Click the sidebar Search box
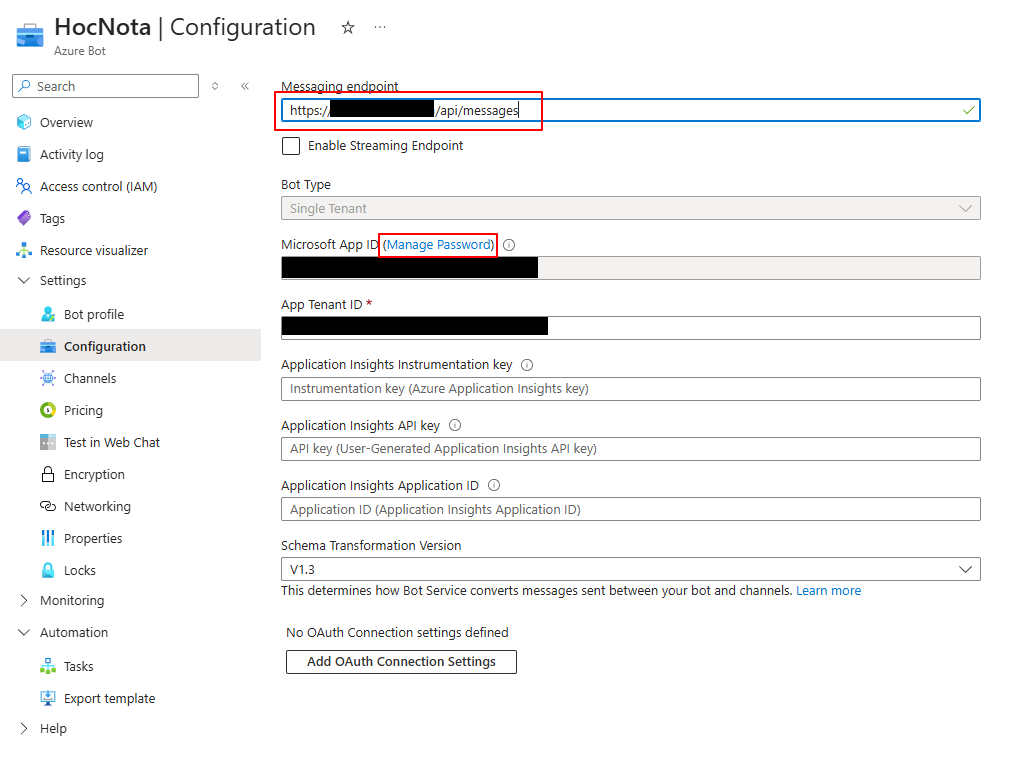The width and height of the screenshot is (1029, 772). coord(106,86)
